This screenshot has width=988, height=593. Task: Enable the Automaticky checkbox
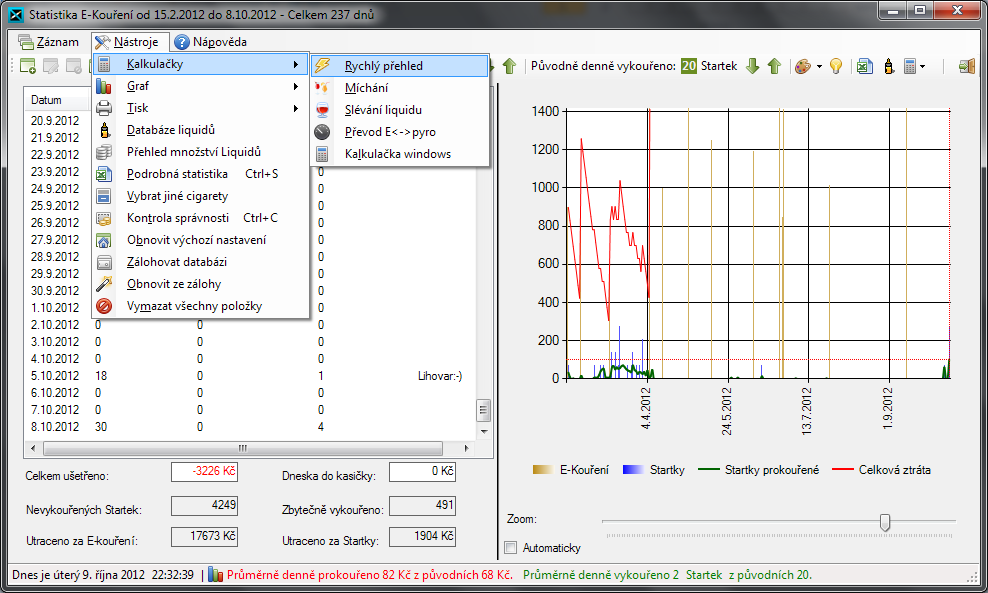coord(511,548)
